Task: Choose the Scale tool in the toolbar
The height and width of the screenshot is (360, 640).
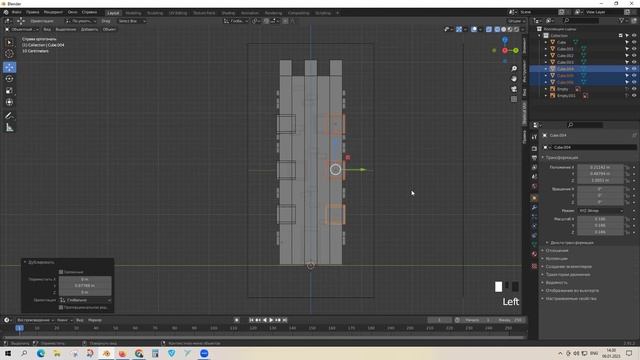Action: (9, 91)
